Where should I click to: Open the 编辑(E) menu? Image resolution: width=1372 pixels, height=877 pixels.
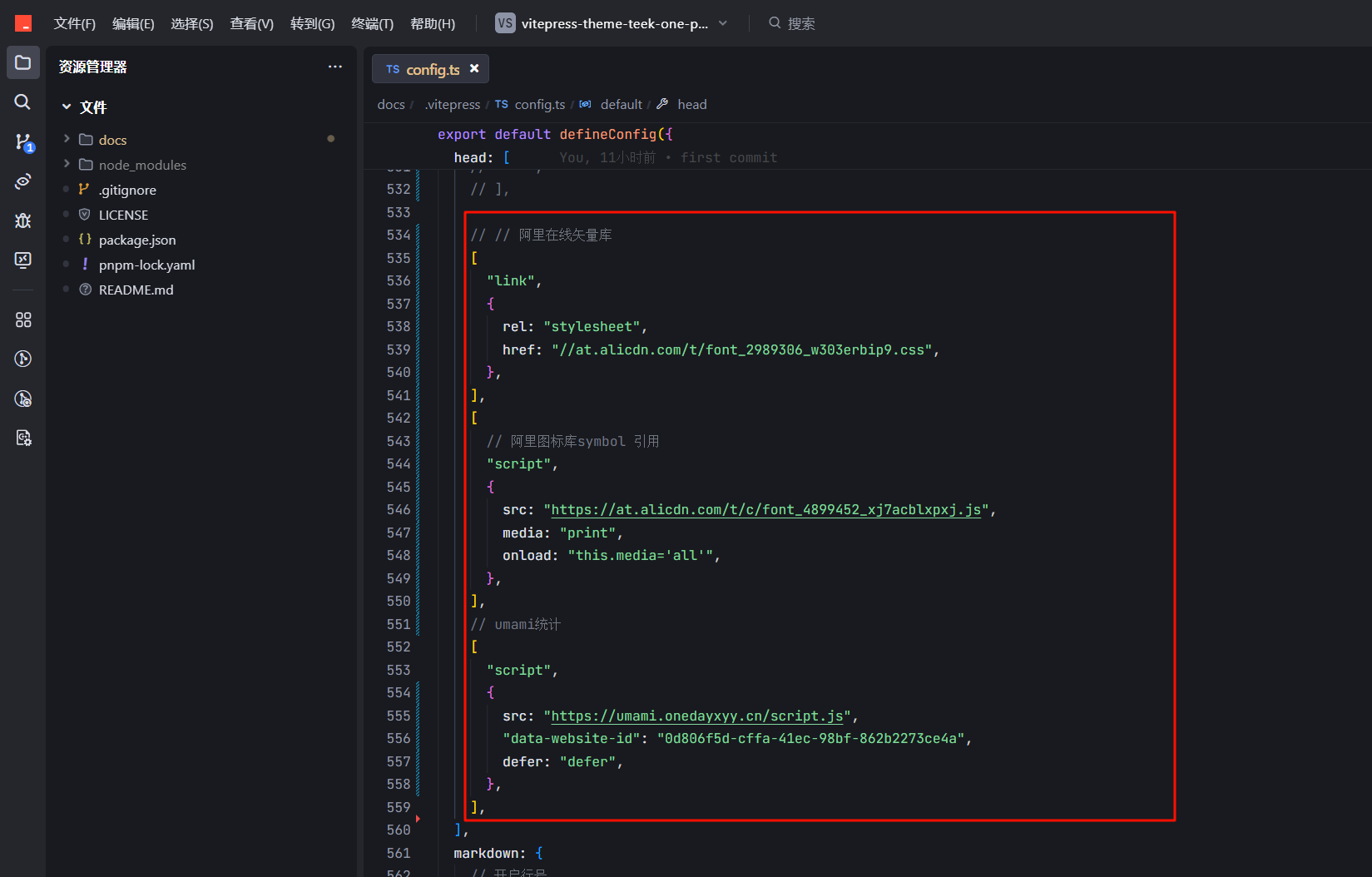click(x=133, y=23)
